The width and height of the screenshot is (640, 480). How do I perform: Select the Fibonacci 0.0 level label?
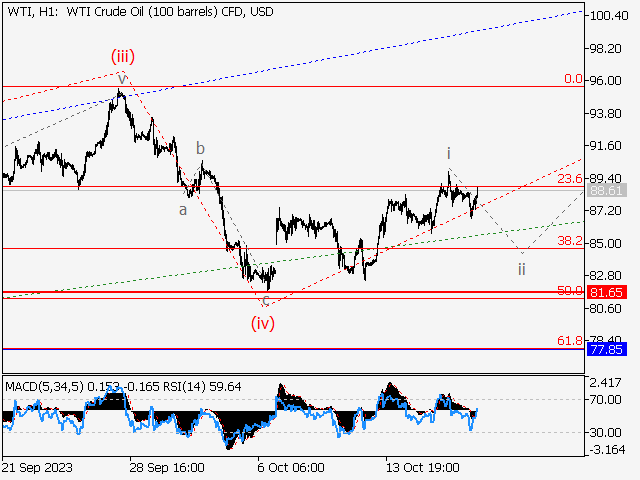(x=573, y=79)
